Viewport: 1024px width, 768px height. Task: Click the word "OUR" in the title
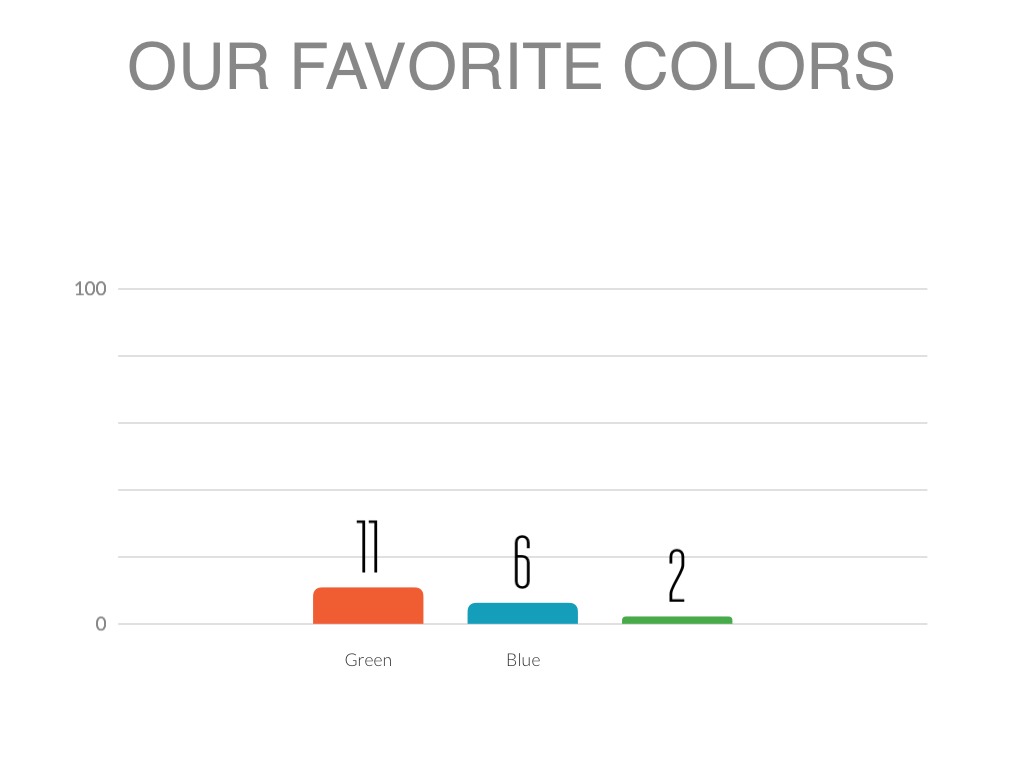point(199,67)
